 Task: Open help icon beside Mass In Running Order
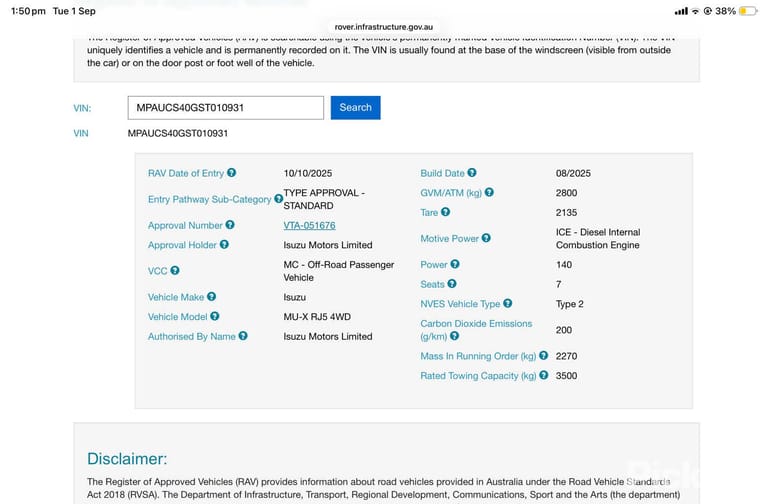click(544, 355)
